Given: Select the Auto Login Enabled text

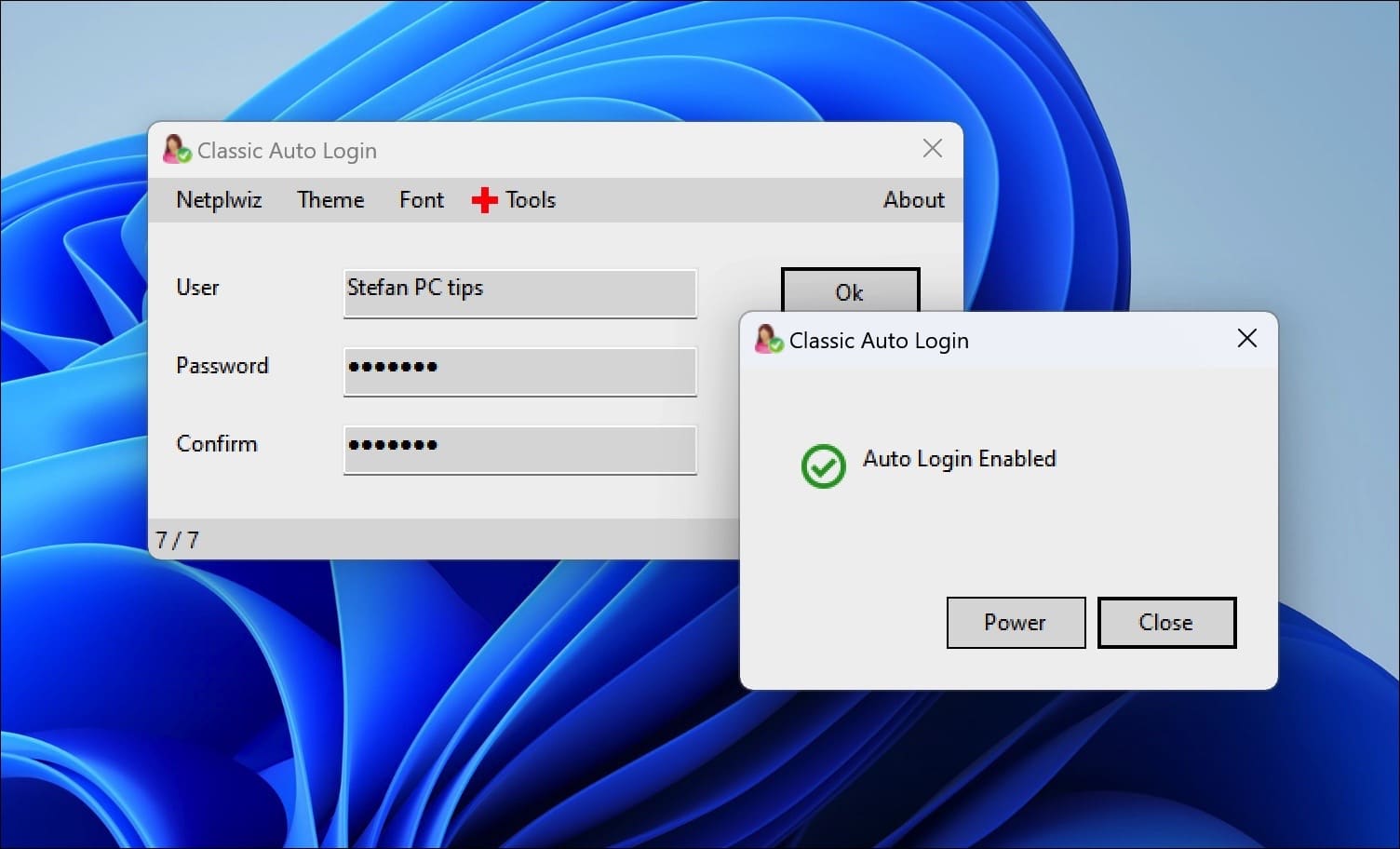Looking at the screenshot, I should point(960,458).
